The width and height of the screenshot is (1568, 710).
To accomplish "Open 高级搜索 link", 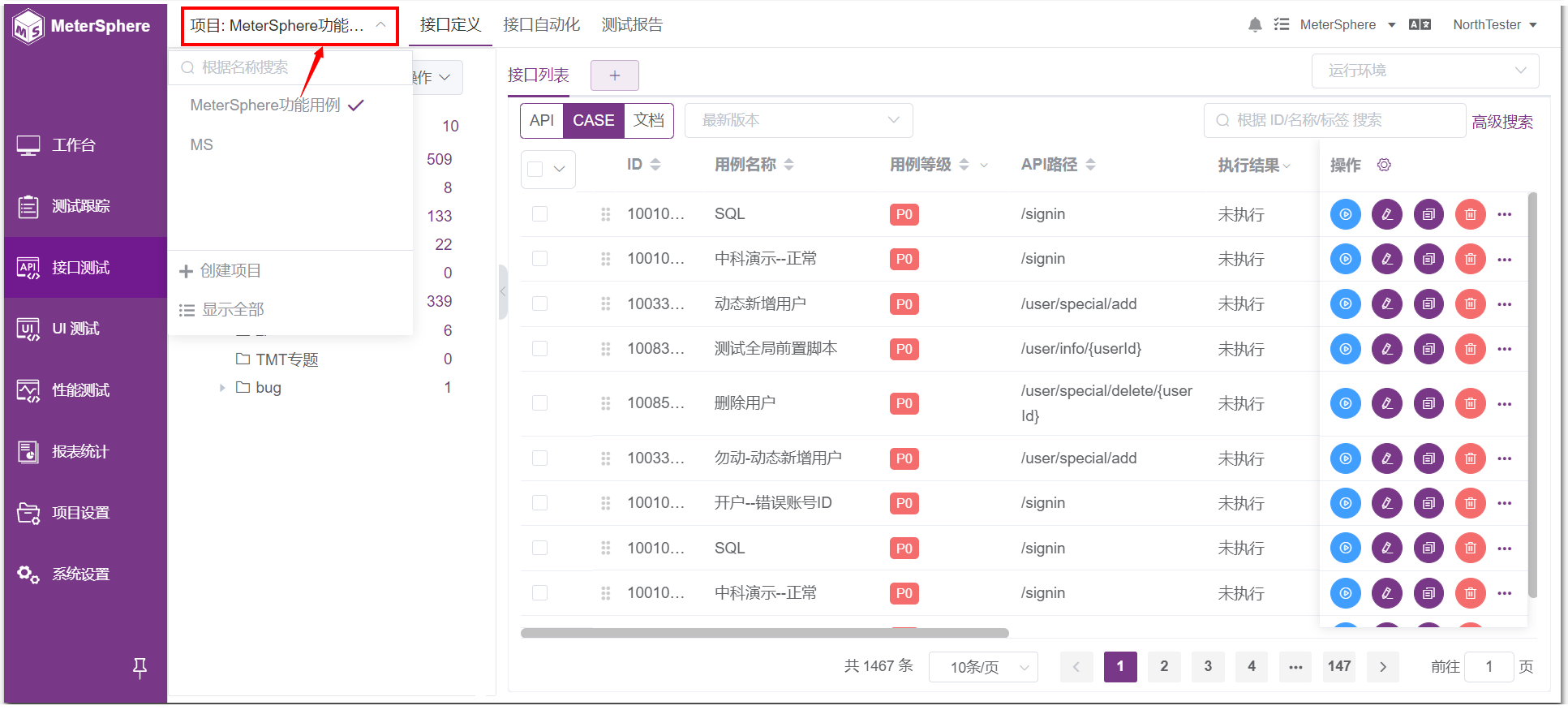I will pos(1502,123).
